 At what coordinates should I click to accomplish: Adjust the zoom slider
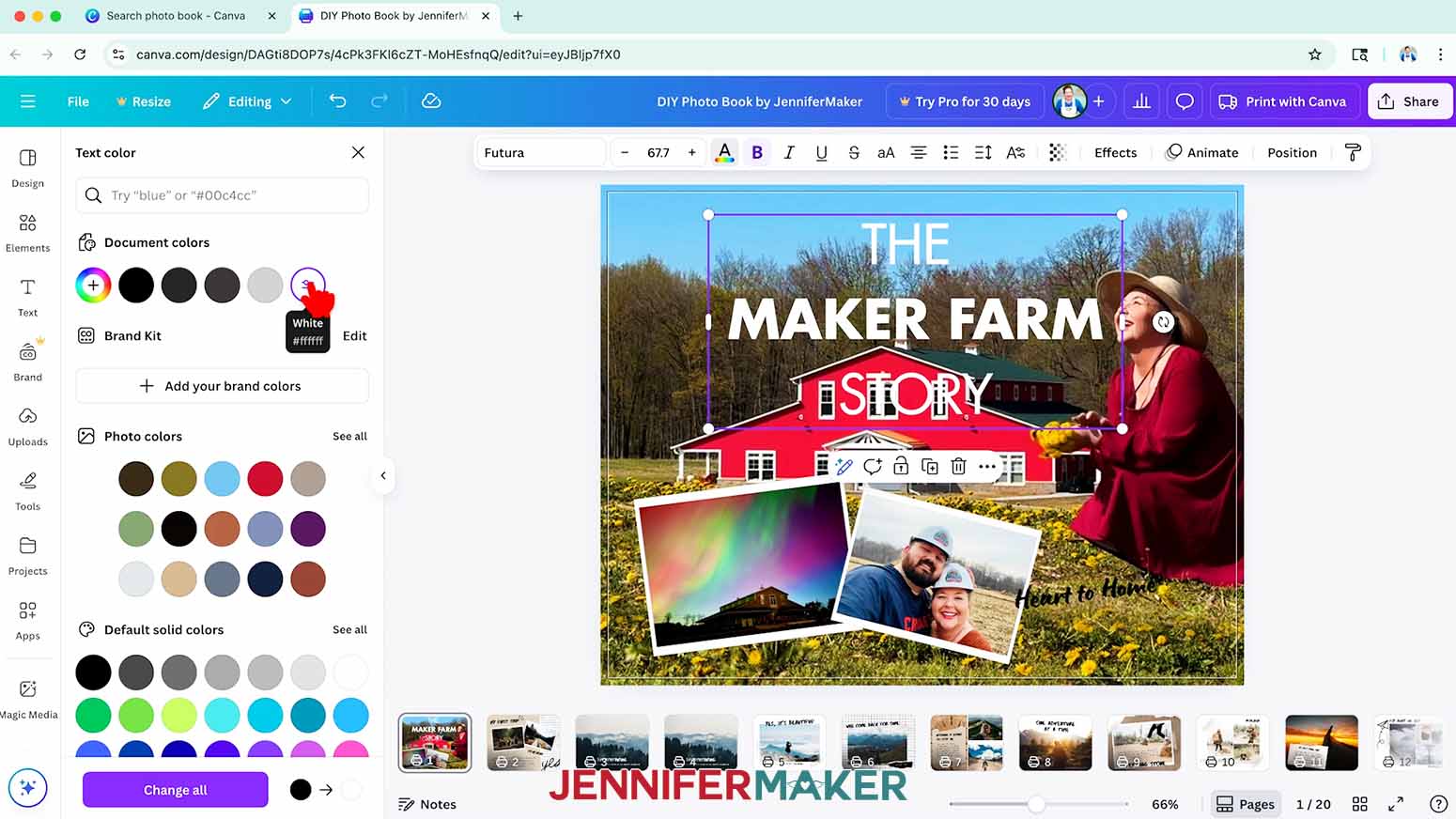1036,804
